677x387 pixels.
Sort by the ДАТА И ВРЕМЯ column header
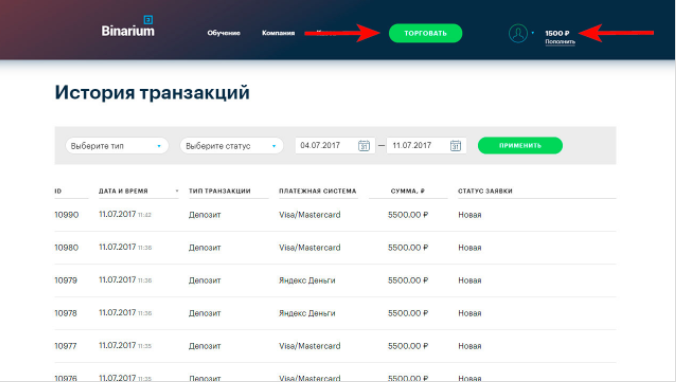123,191
